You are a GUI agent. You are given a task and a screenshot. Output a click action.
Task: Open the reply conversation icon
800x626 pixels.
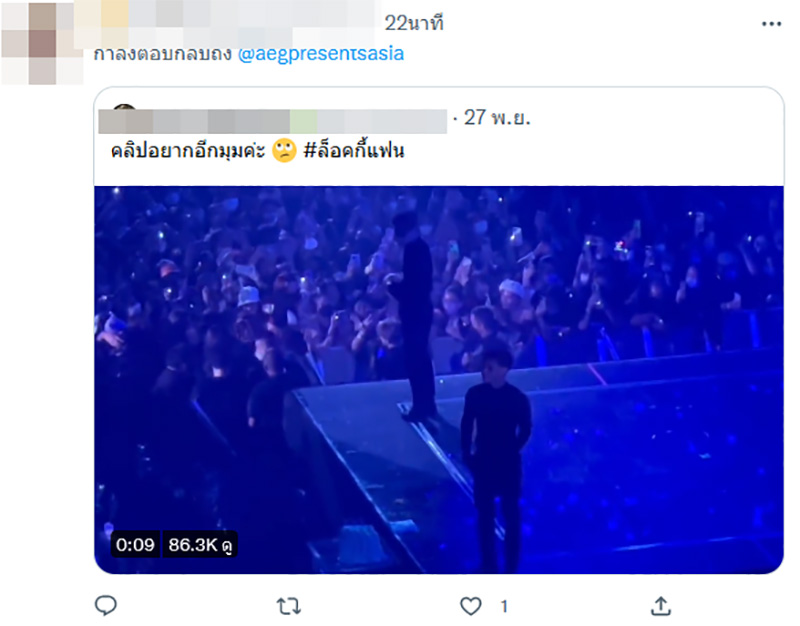(x=104, y=605)
